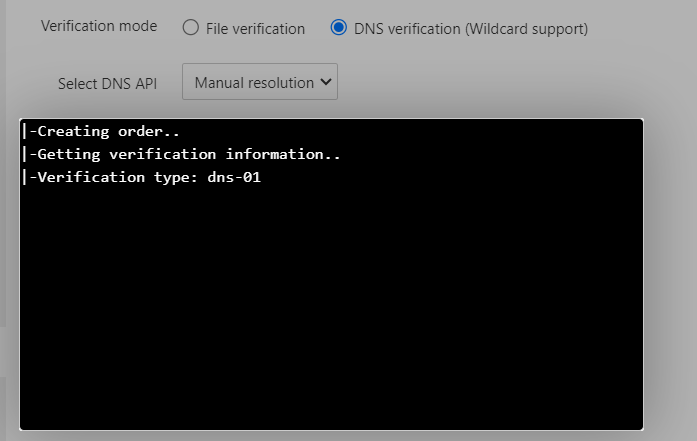Click the 'Verification mode' label
This screenshot has width=697, height=441.
tap(99, 26)
